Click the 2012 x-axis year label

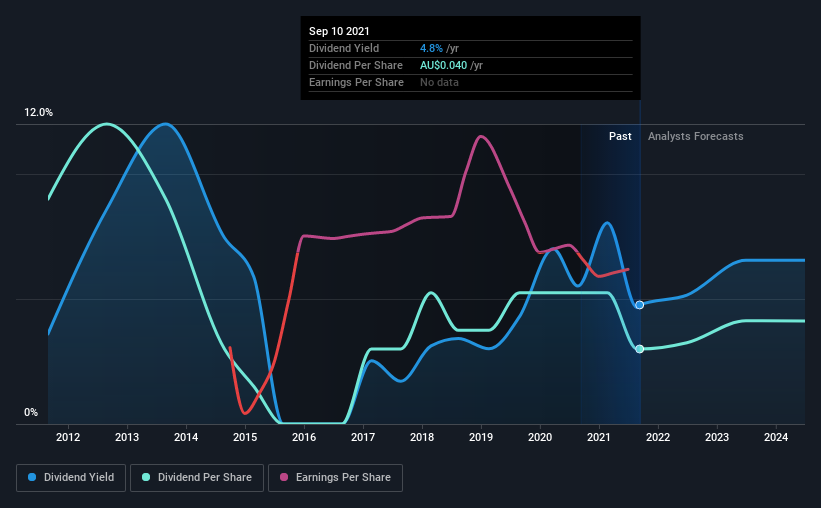click(x=68, y=437)
